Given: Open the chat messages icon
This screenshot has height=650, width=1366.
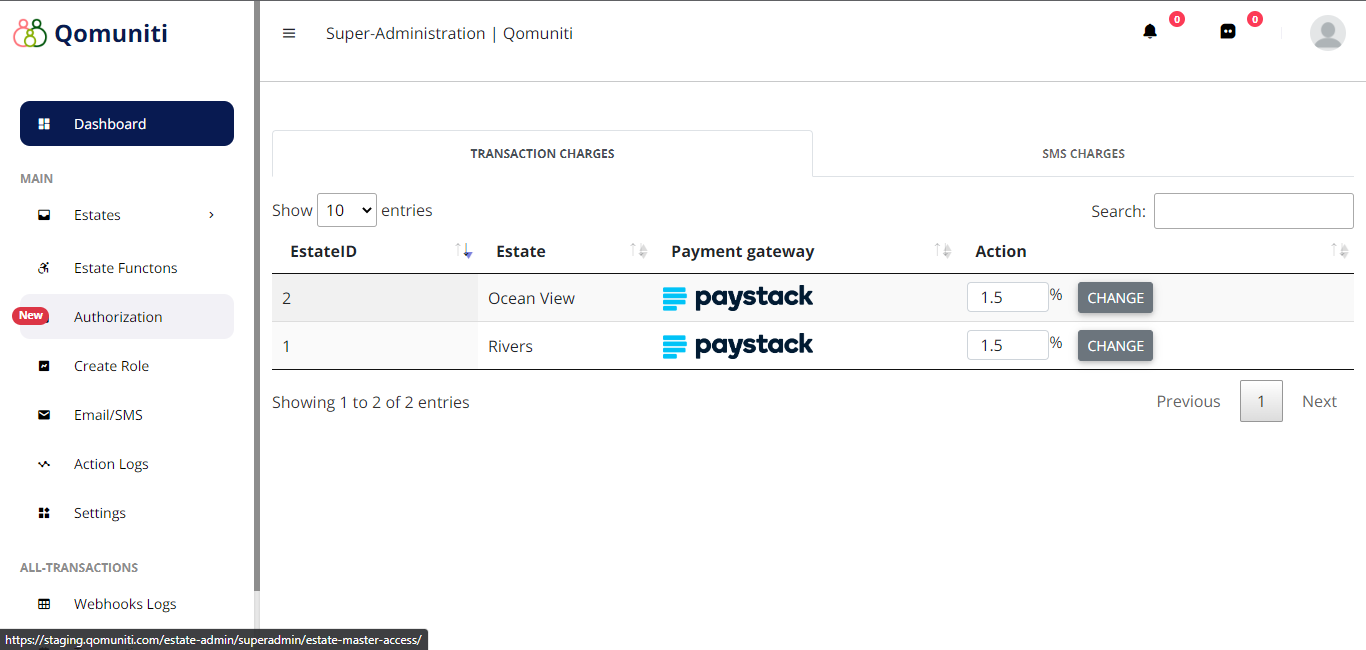Looking at the screenshot, I should [x=1228, y=32].
